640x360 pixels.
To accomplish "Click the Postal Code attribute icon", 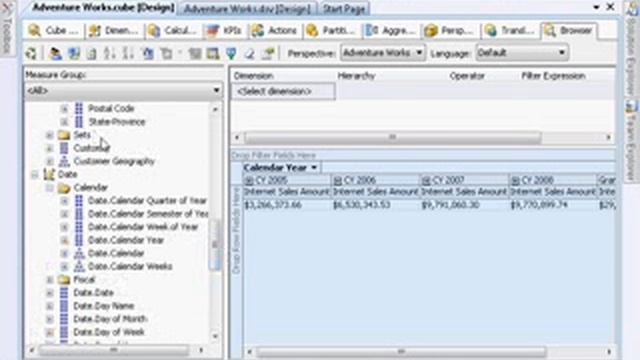I will coord(79,109).
